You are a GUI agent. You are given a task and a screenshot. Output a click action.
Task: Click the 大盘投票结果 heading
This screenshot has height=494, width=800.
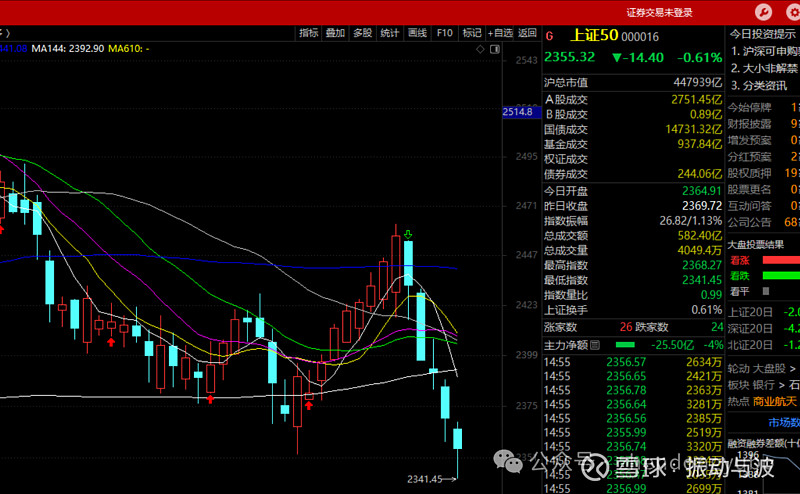756,244
